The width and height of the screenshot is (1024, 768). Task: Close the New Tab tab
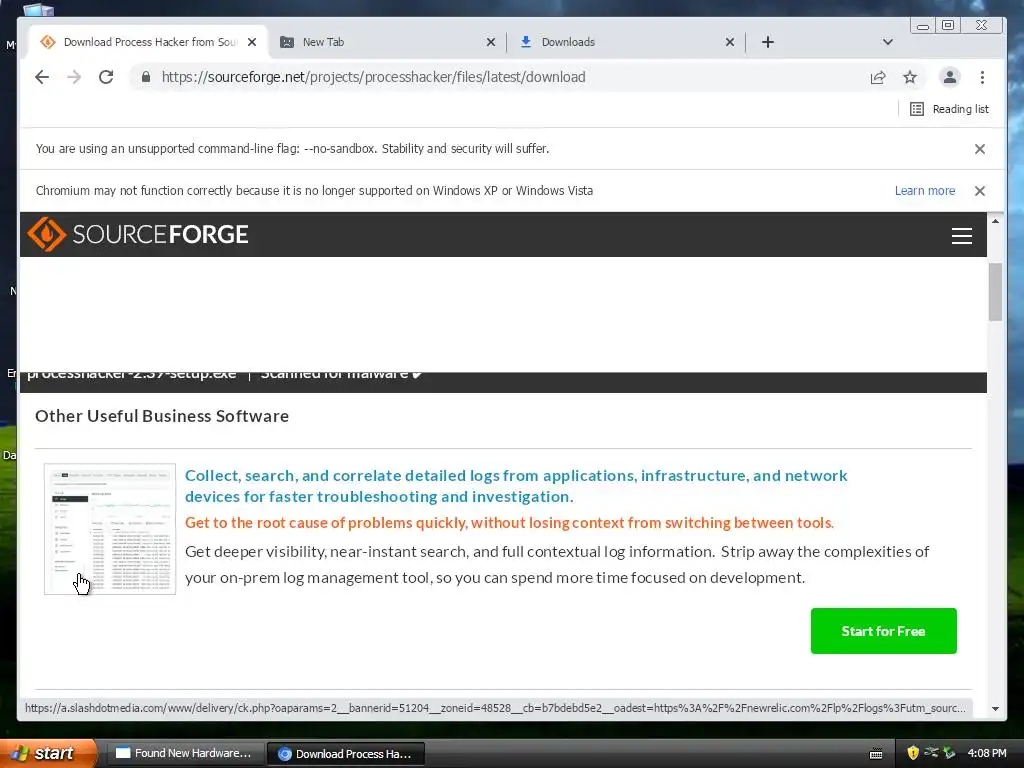[491, 42]
